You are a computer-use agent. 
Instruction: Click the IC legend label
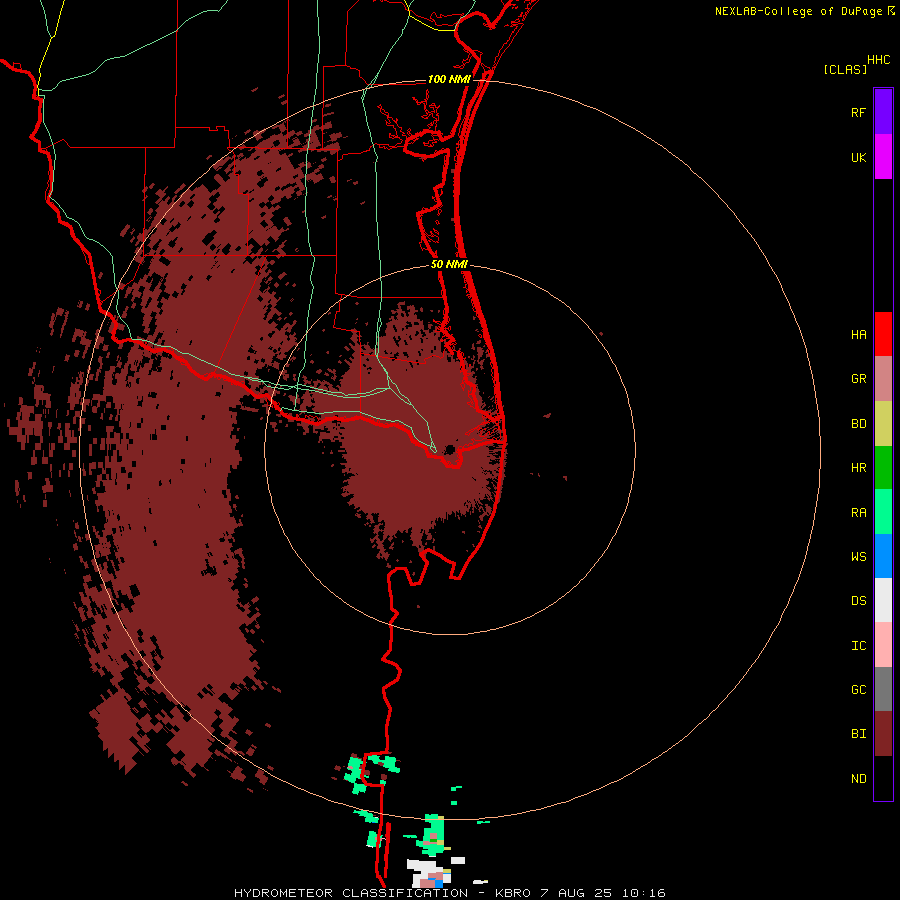[858, 646]
